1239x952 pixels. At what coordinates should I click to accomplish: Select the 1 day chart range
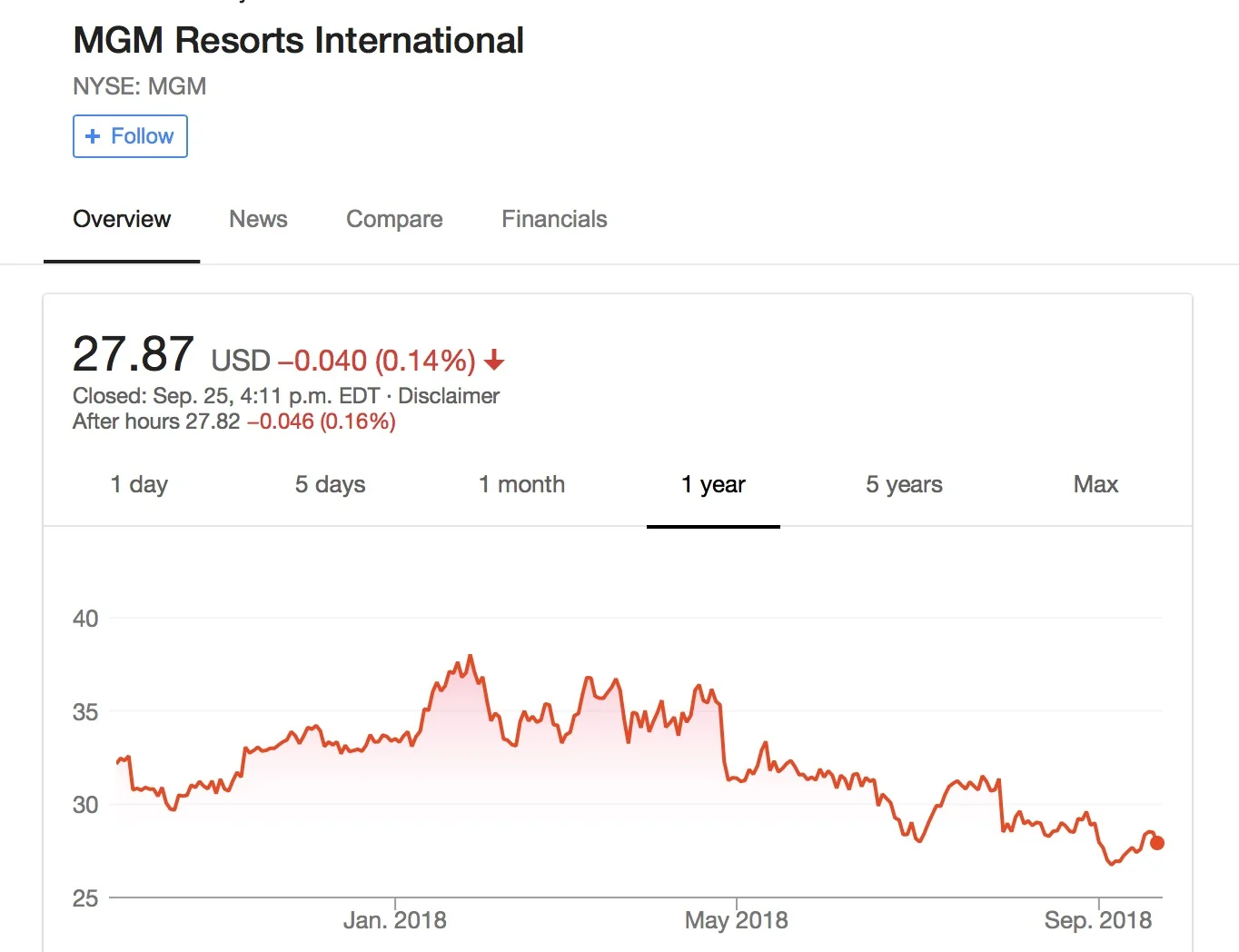[x=139, y=484]
